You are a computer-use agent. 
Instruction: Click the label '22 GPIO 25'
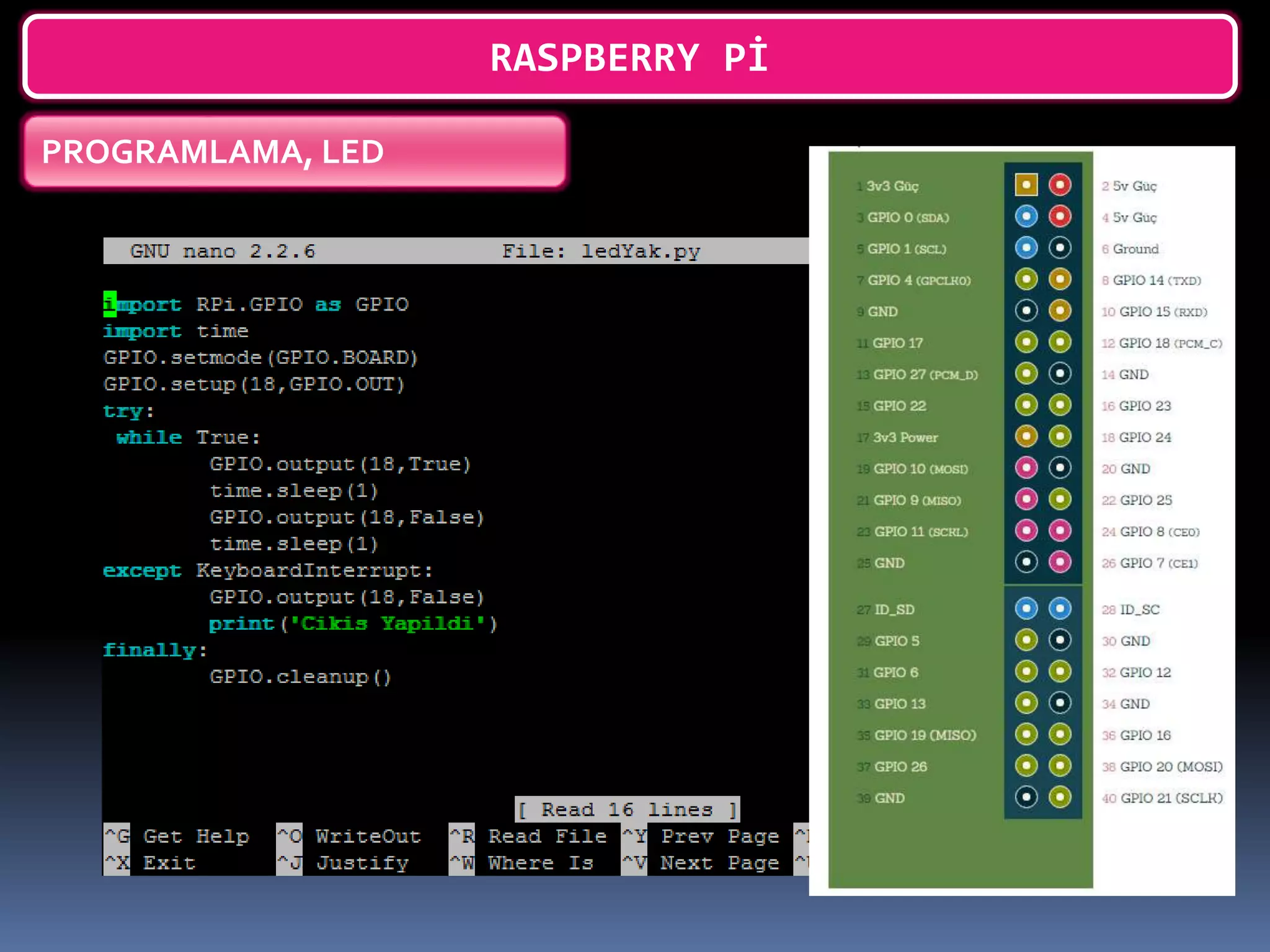point(1137,500)
